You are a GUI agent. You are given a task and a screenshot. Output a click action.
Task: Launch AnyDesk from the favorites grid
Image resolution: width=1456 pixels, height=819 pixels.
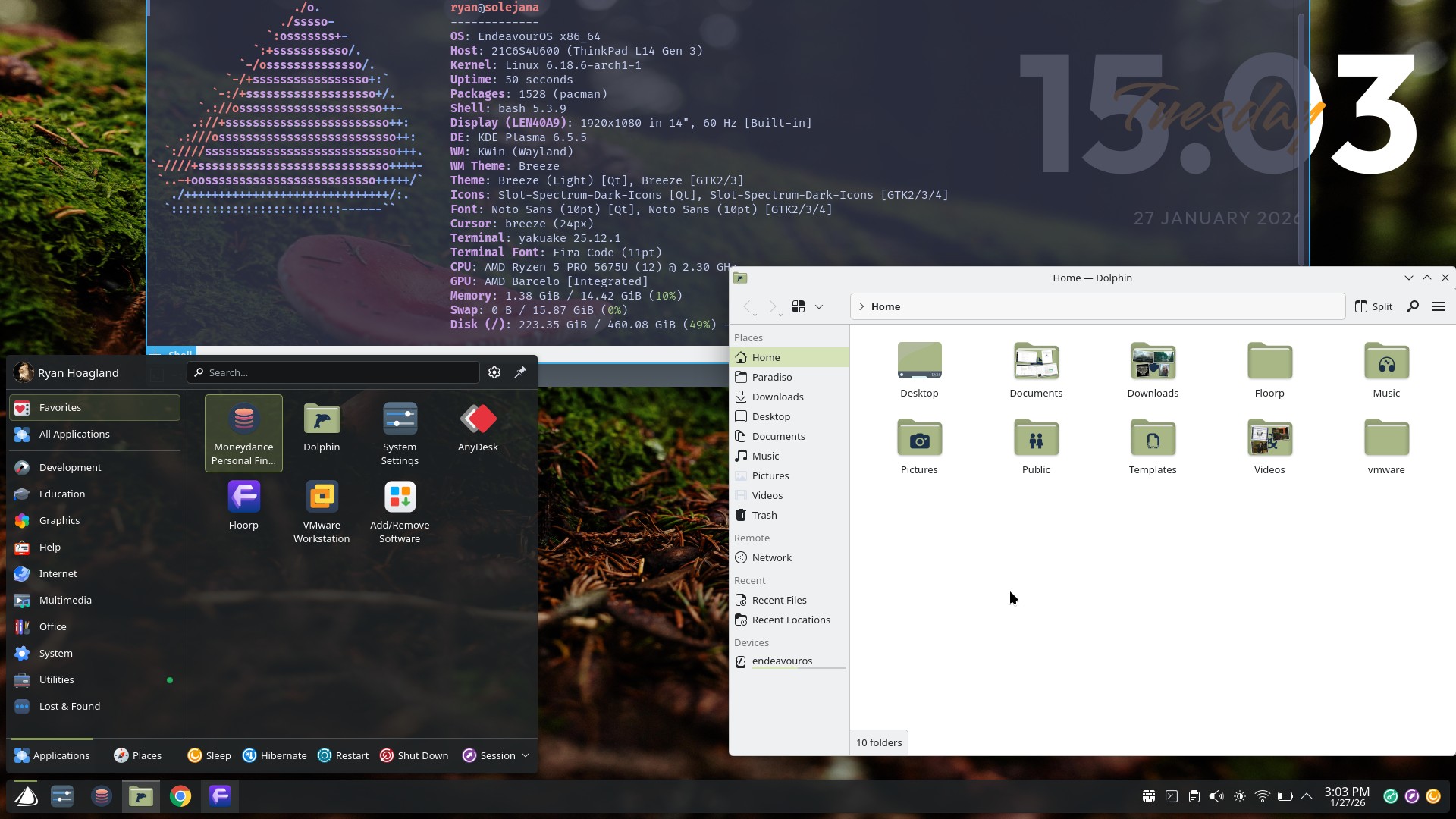pyautogui.click(x=478, y=428)
